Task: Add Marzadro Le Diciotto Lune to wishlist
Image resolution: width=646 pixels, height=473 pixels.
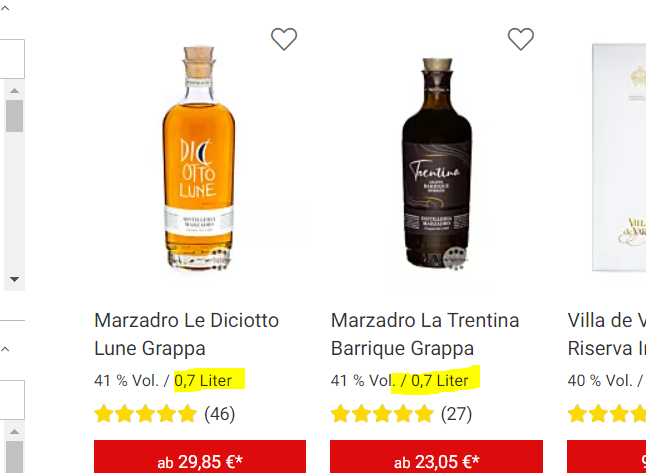Action: click(x=284, y=40)
